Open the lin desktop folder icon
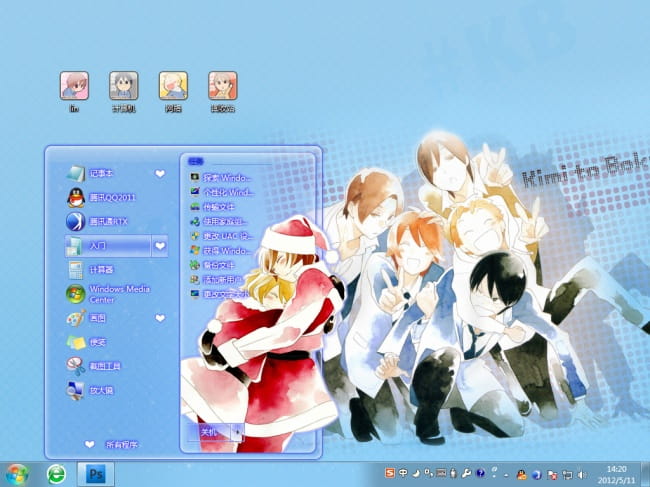The width and height of the screenshot is (650, 487). coord(74,86)
